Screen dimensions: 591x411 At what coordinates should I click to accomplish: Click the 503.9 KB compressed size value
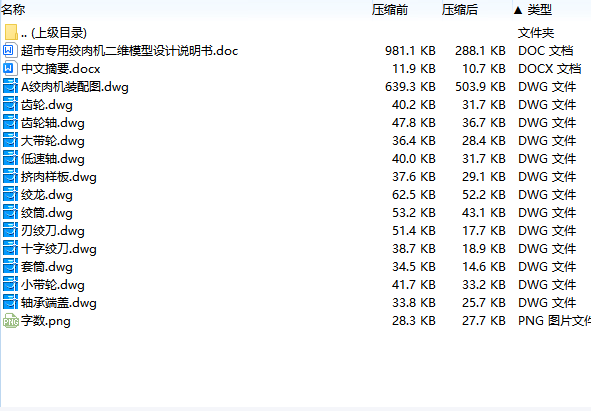[x=480, y=87]
